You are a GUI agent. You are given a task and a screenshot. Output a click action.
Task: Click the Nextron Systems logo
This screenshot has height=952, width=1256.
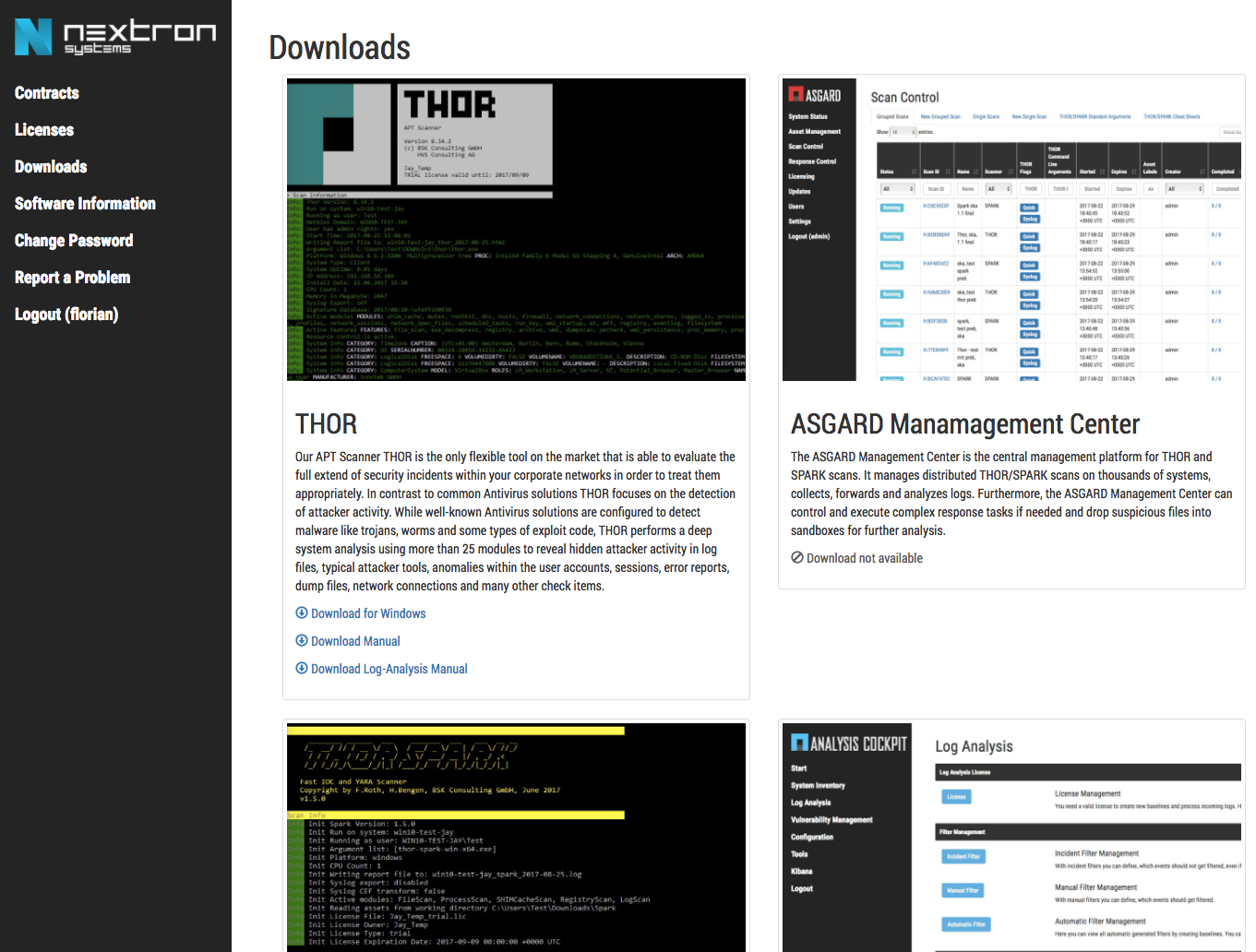pos(115,37)
